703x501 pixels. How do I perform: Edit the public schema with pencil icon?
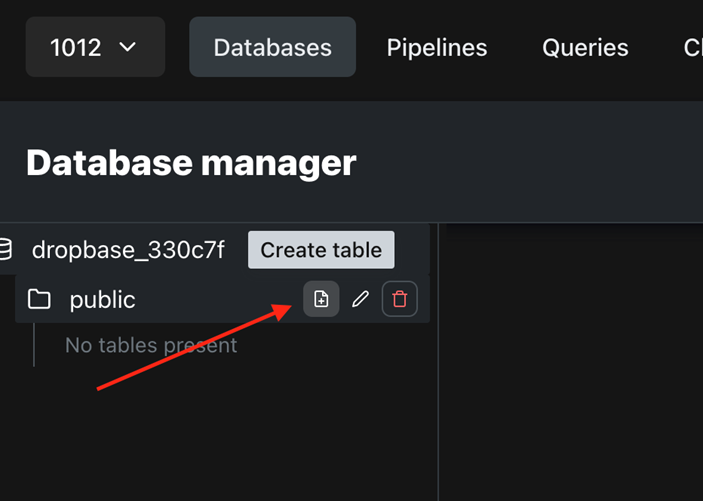click(x=361, y=299)
